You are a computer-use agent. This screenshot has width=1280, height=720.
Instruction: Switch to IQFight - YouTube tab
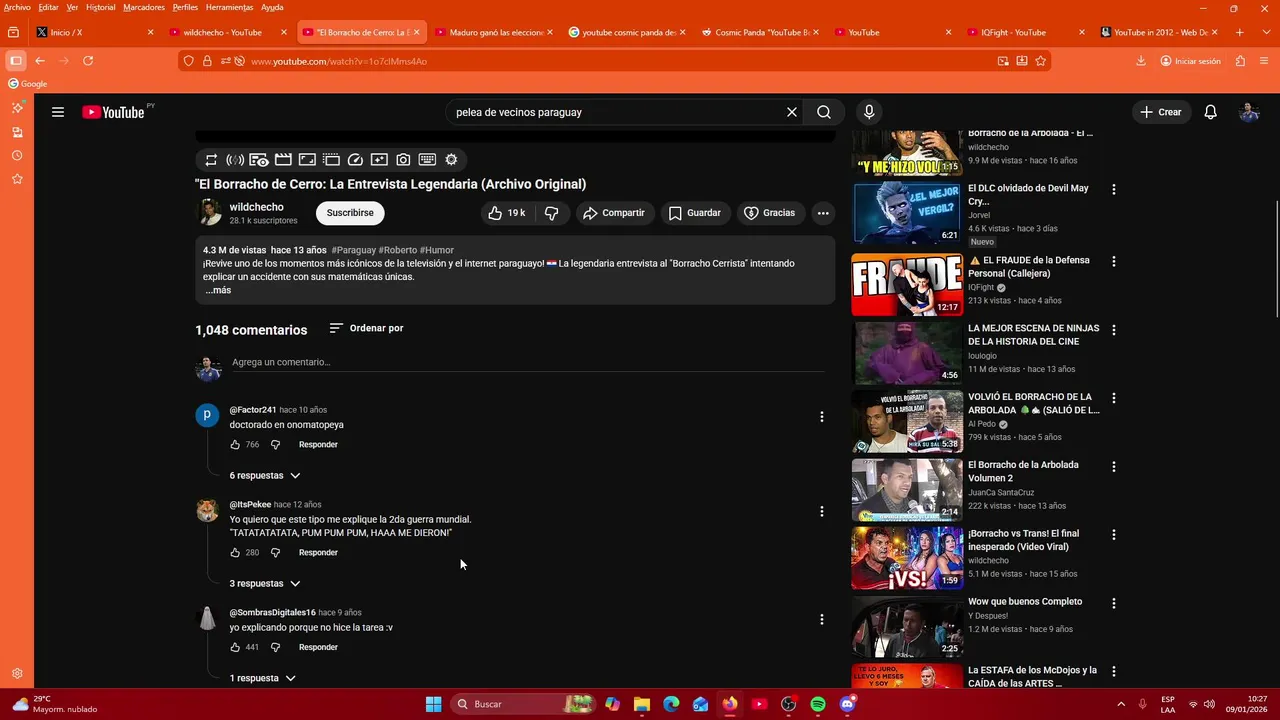[x=1025, y=32]
